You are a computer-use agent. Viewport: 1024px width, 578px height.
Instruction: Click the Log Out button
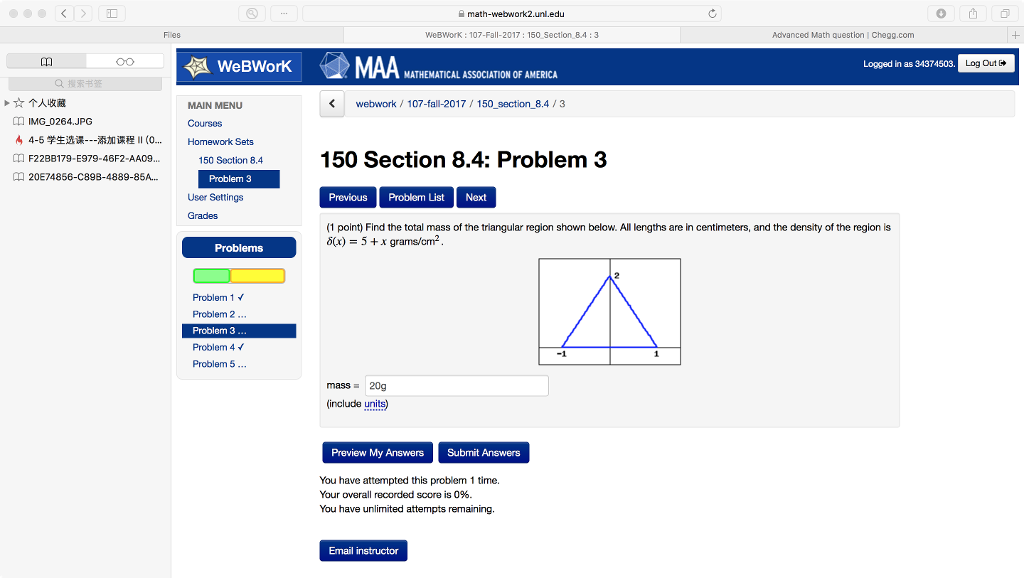(x=985, y=62)
